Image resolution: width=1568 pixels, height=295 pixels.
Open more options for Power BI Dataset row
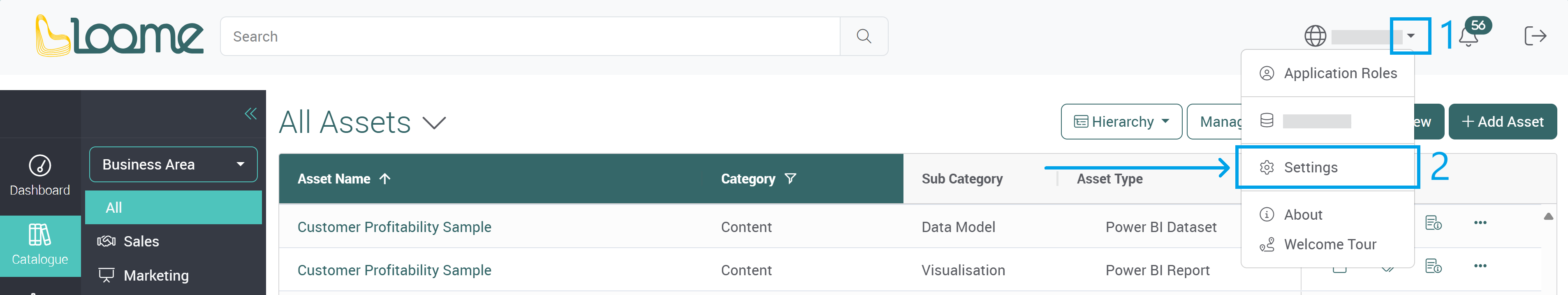[x=1480, y=223]
